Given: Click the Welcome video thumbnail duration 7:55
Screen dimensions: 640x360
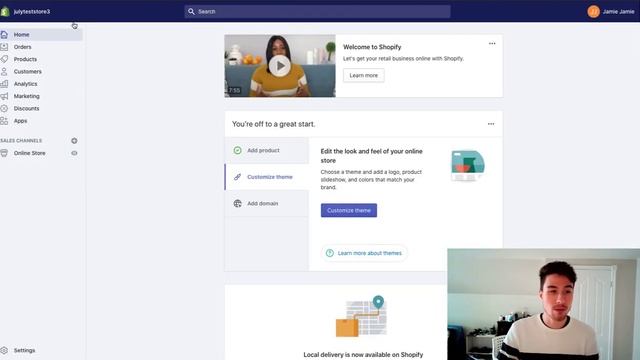Looking at the screenshot, I should pyautogui.click(x=234, y=90).
